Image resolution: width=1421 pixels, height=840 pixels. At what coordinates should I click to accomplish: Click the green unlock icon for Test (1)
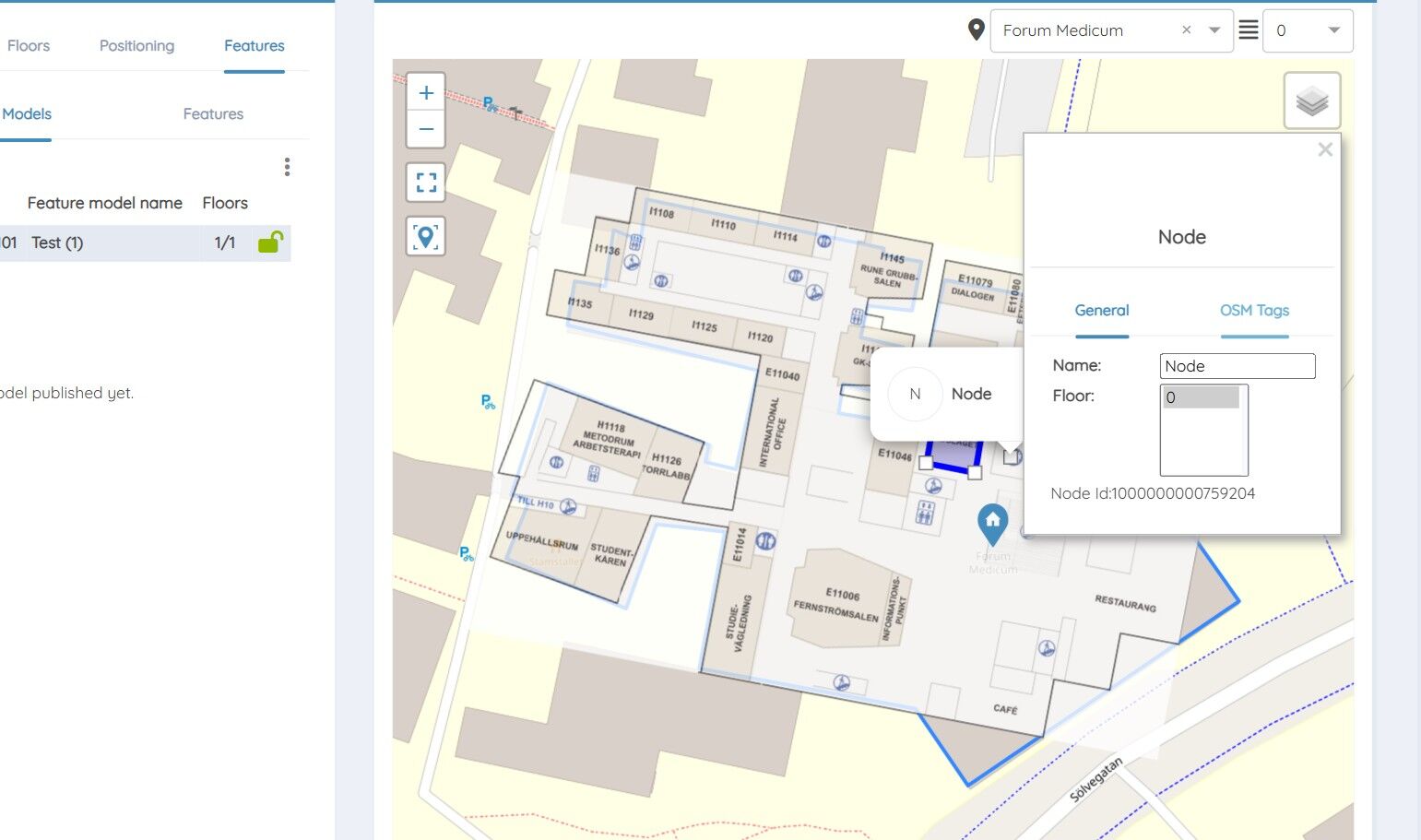pyautogui.click(x=270, y=242)
